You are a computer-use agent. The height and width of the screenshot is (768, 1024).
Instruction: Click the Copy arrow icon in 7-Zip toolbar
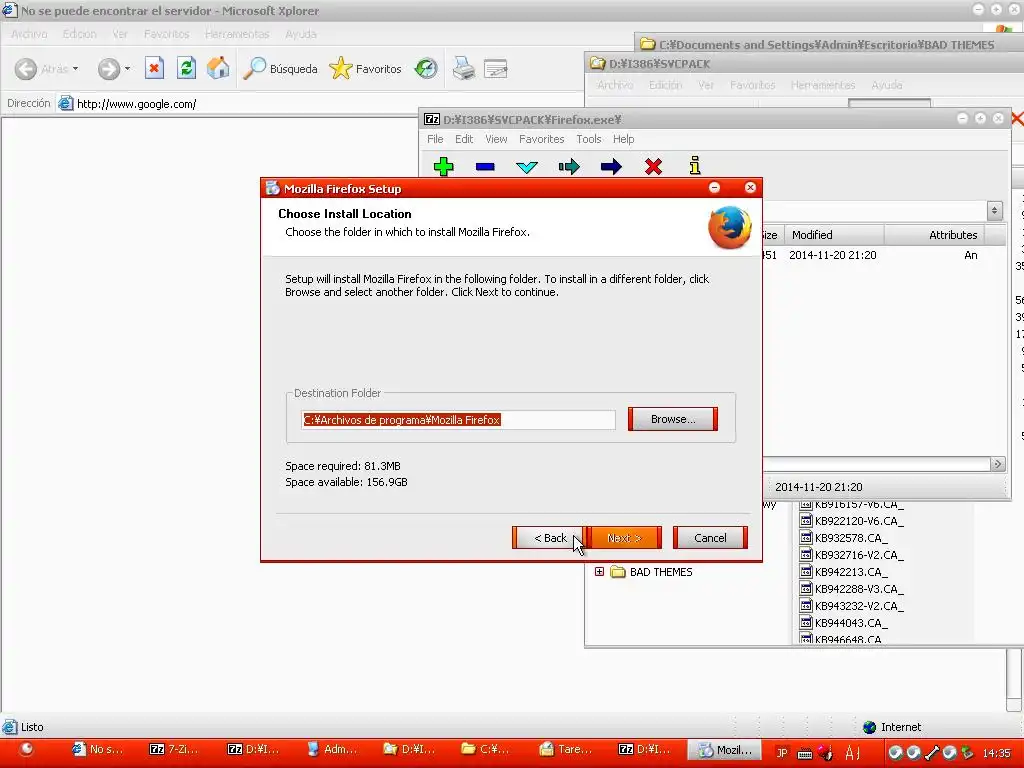[x=569, y=167]
